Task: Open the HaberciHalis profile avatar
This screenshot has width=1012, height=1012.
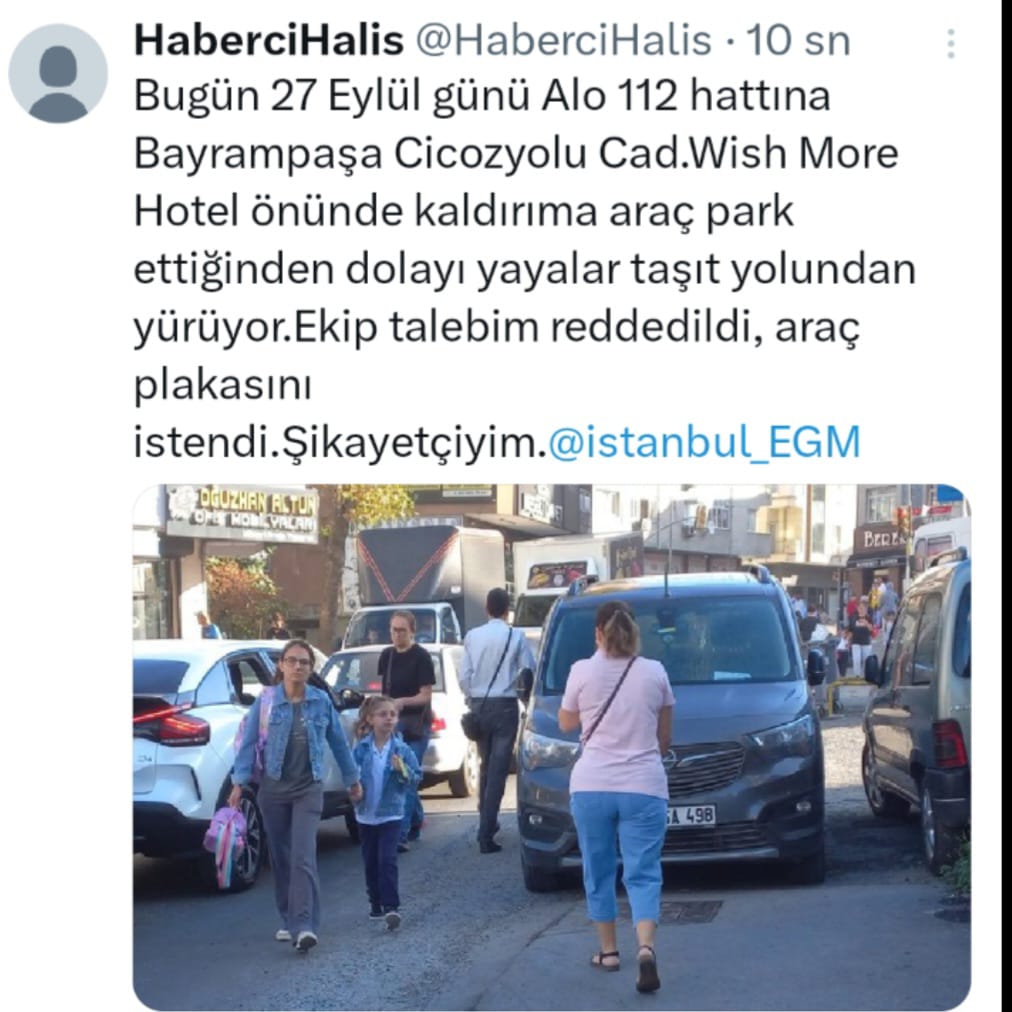Action: [x=58, y=73]
